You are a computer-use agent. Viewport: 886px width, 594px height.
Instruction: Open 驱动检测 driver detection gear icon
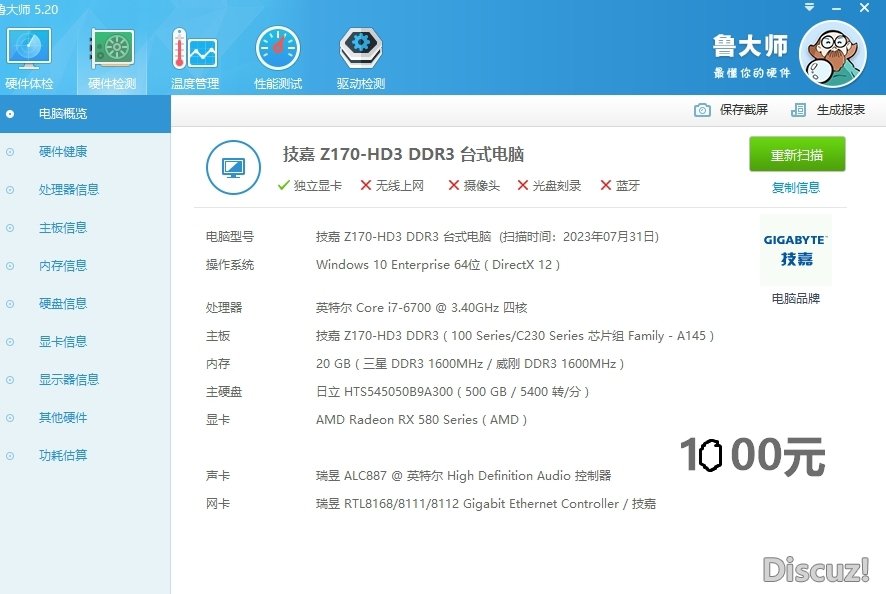pyautogui.click(x=361, y=59)
